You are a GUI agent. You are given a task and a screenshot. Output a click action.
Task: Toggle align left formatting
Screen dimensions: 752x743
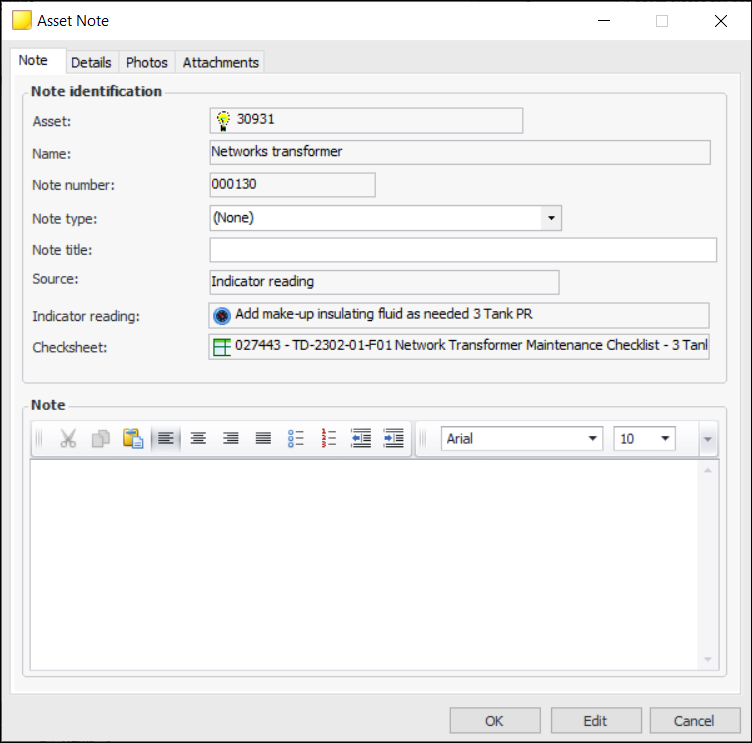tap(166, 439)
